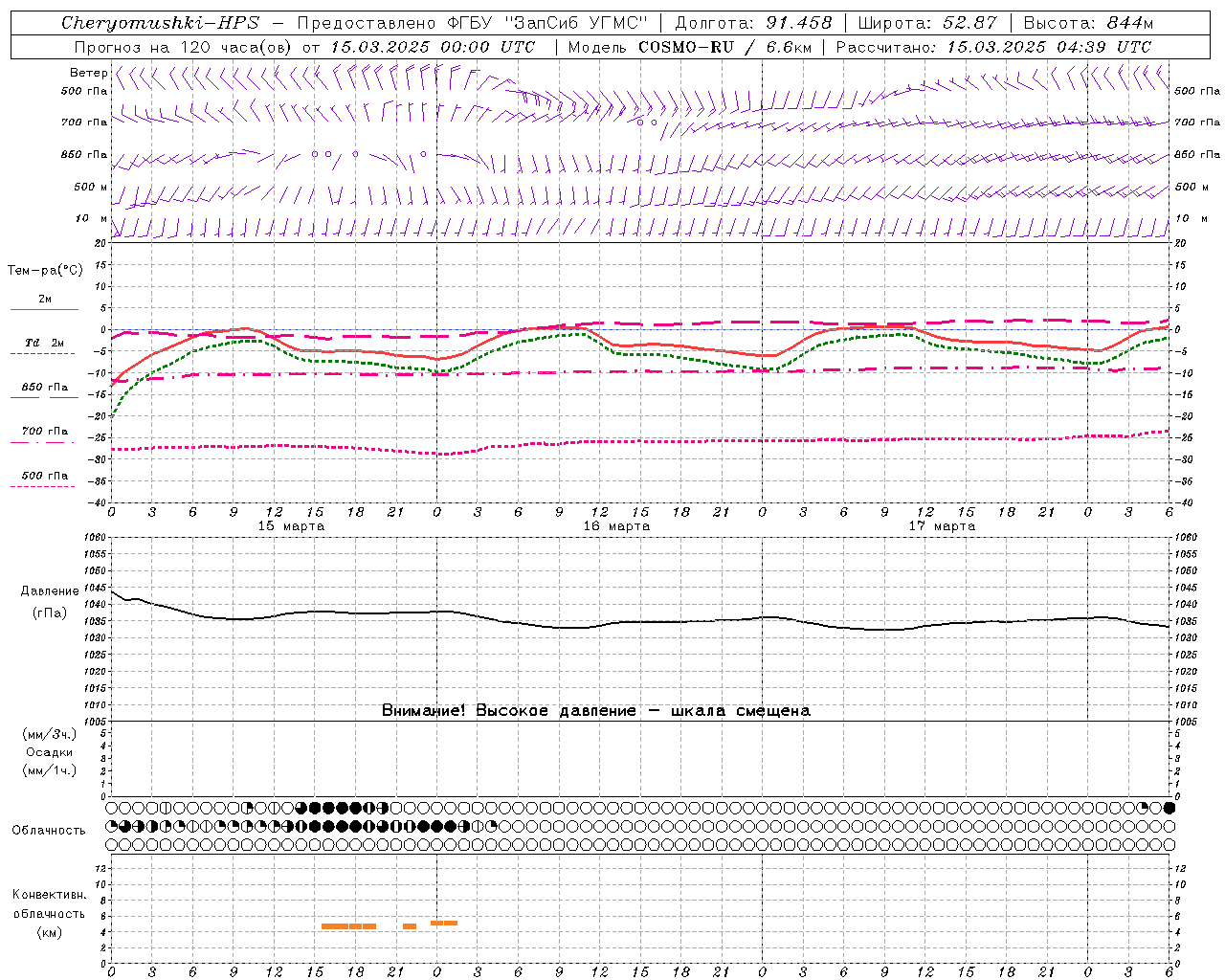
Task: Click the '10 м' wind level label on left
Action: tap(91, 218)
